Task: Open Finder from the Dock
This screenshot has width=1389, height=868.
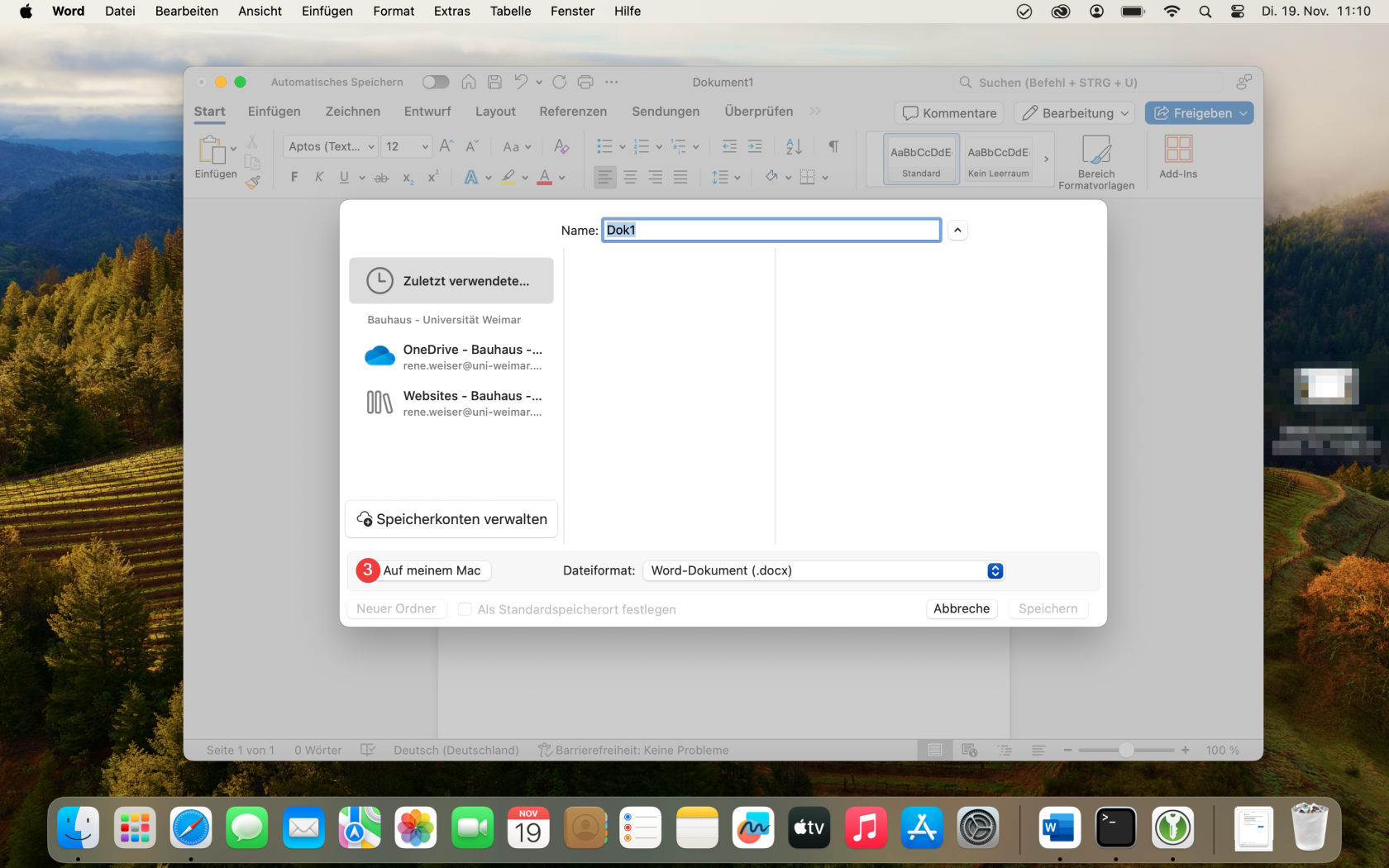Action: tap(78, 827)
